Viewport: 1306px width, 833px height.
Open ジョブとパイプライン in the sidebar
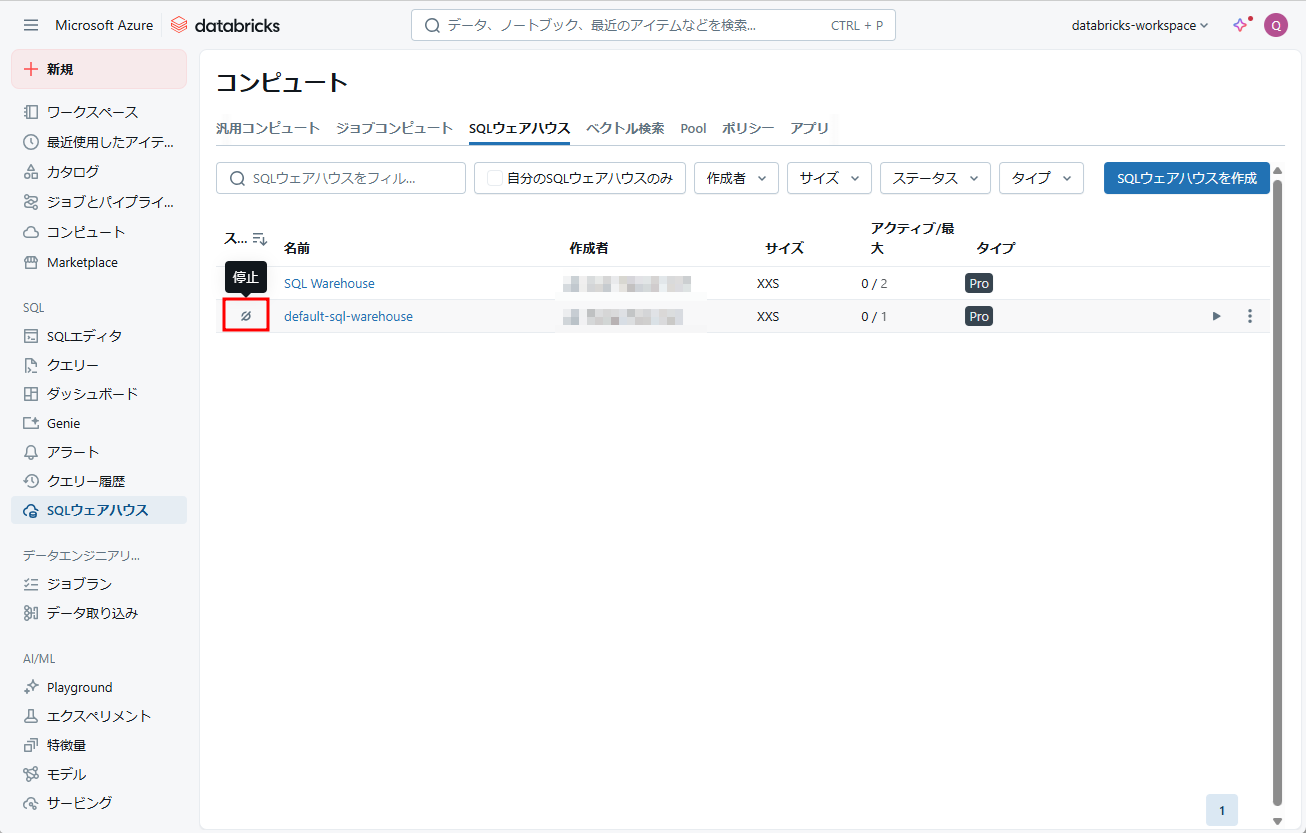(x=99, y=202)
